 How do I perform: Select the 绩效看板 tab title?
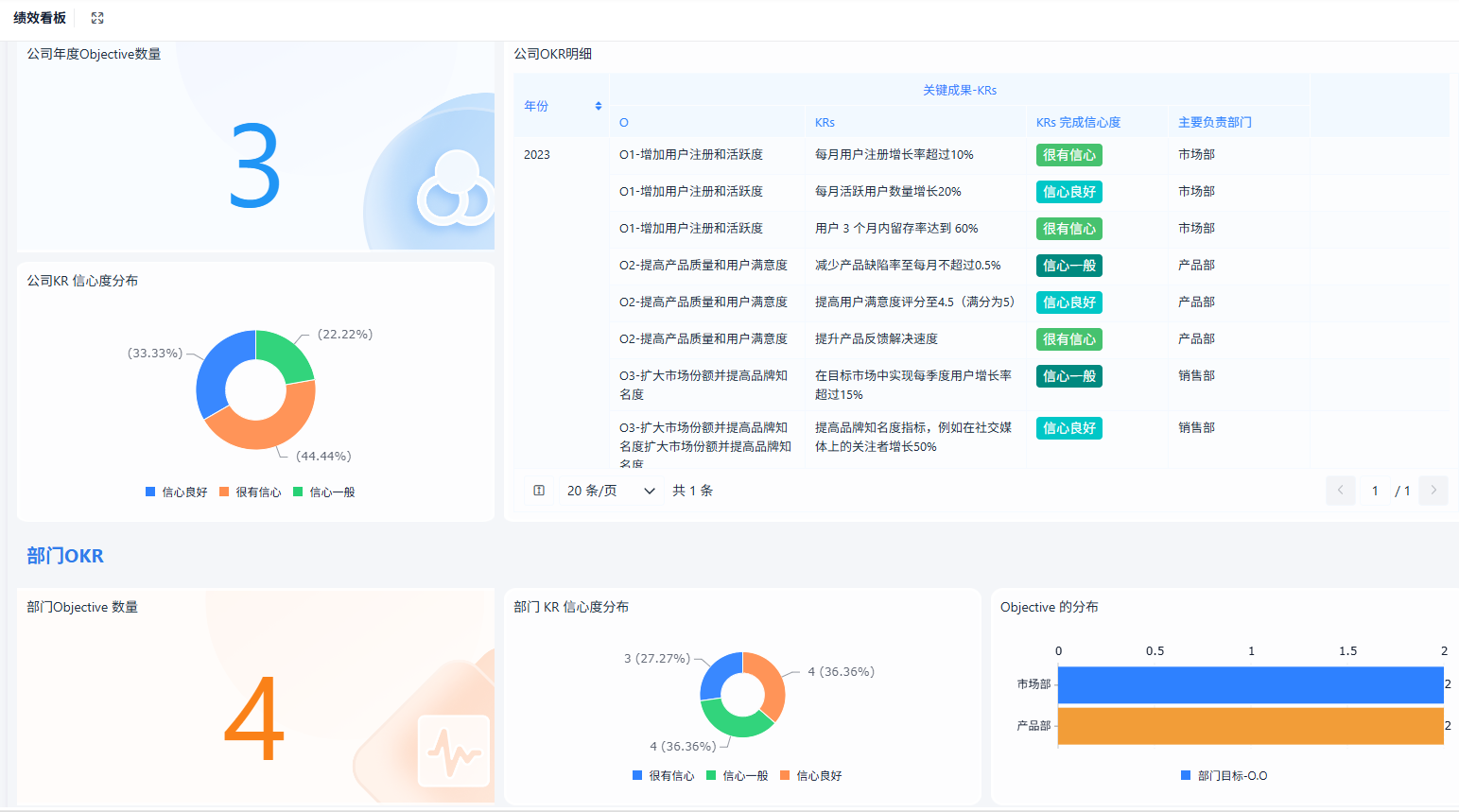coord(39,17)
